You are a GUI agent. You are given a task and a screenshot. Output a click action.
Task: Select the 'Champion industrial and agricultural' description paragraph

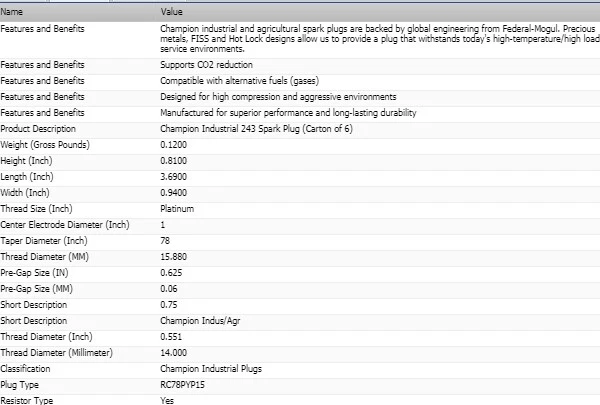(x=380, y=39)
